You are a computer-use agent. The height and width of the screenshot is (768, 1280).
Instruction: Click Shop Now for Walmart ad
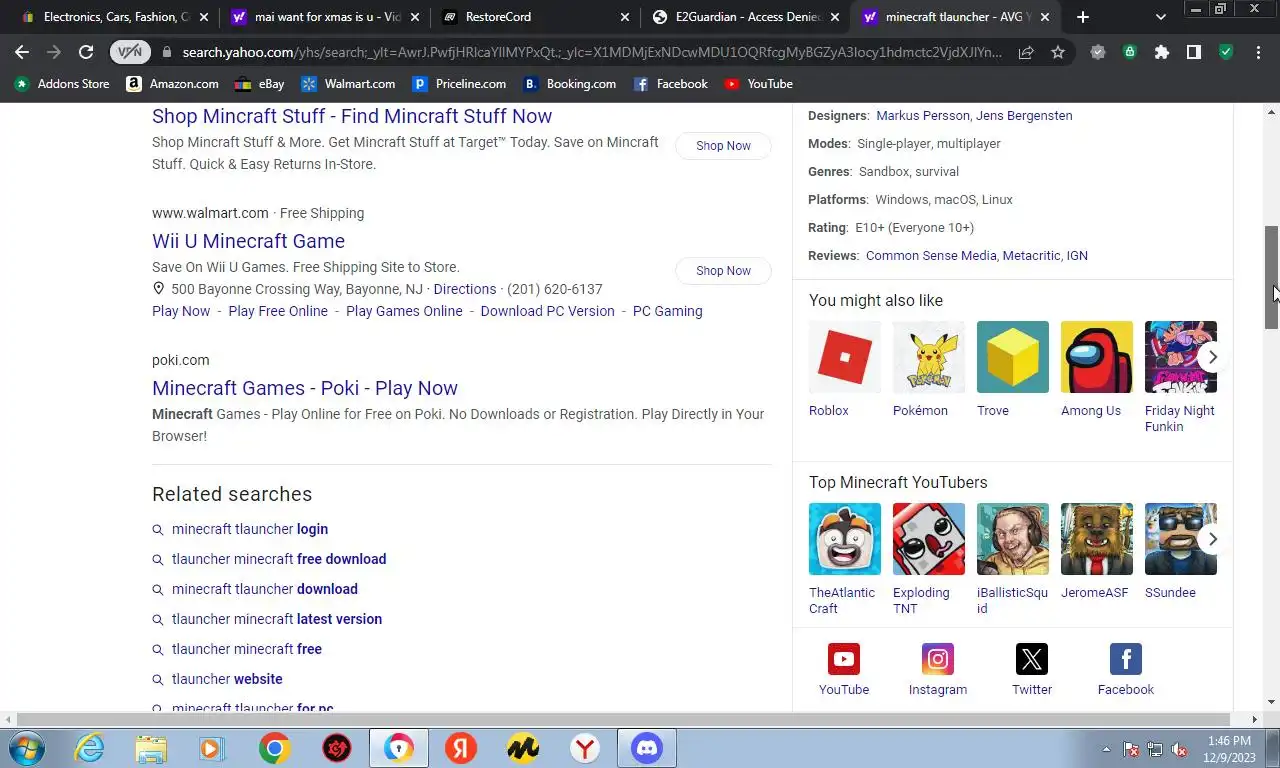[723, 271]
